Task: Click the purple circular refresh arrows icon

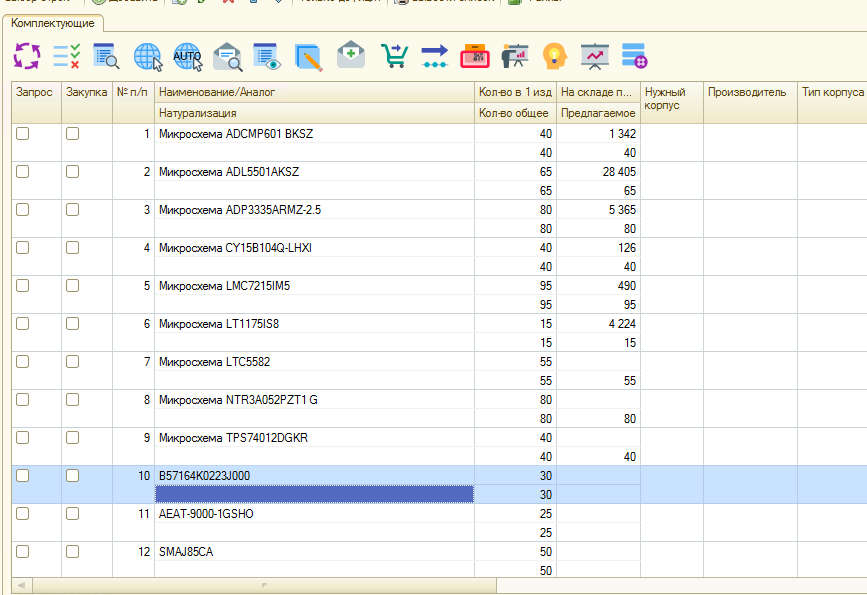Action: click(x=26, y=56)
